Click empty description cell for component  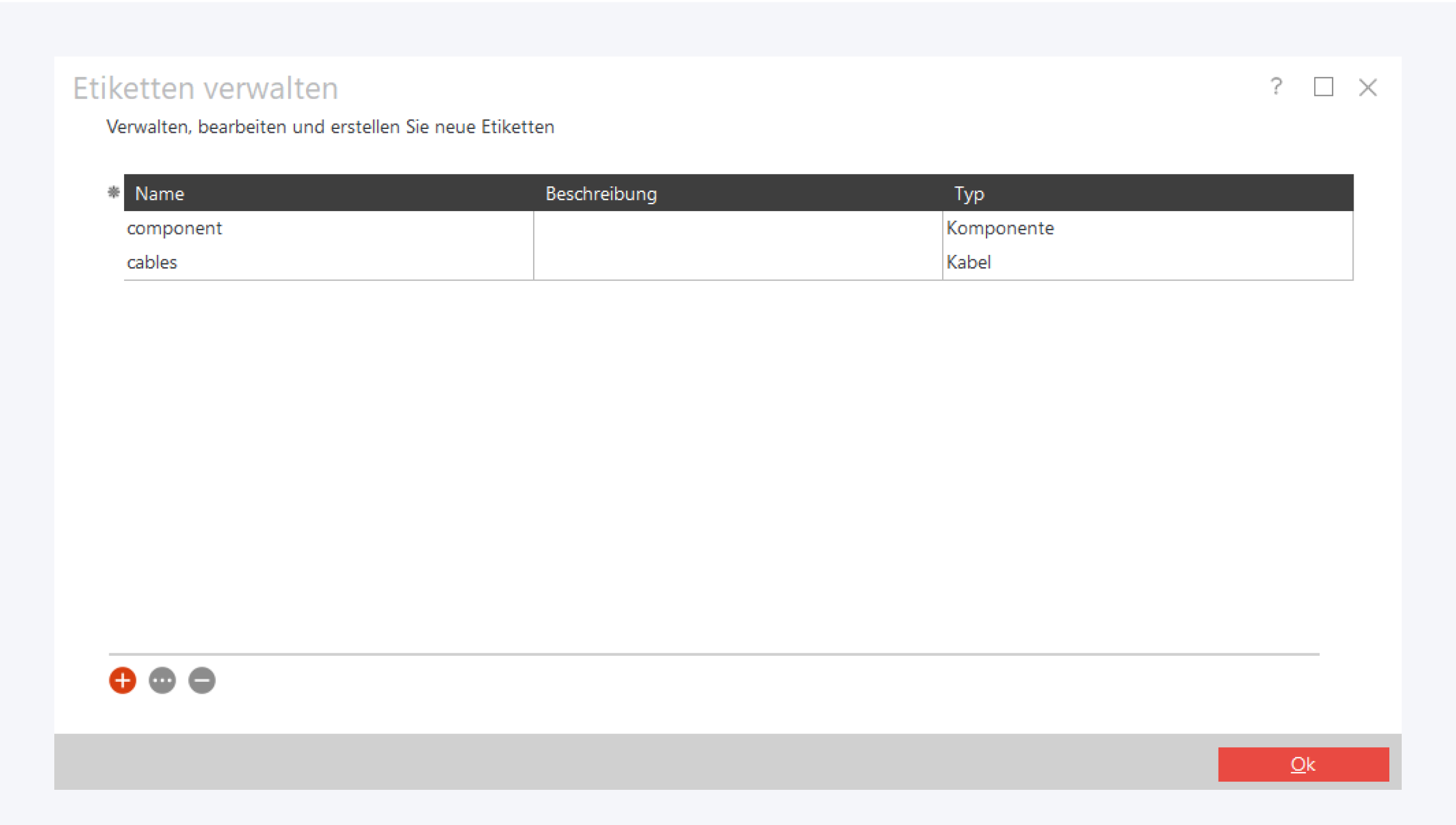737,228
